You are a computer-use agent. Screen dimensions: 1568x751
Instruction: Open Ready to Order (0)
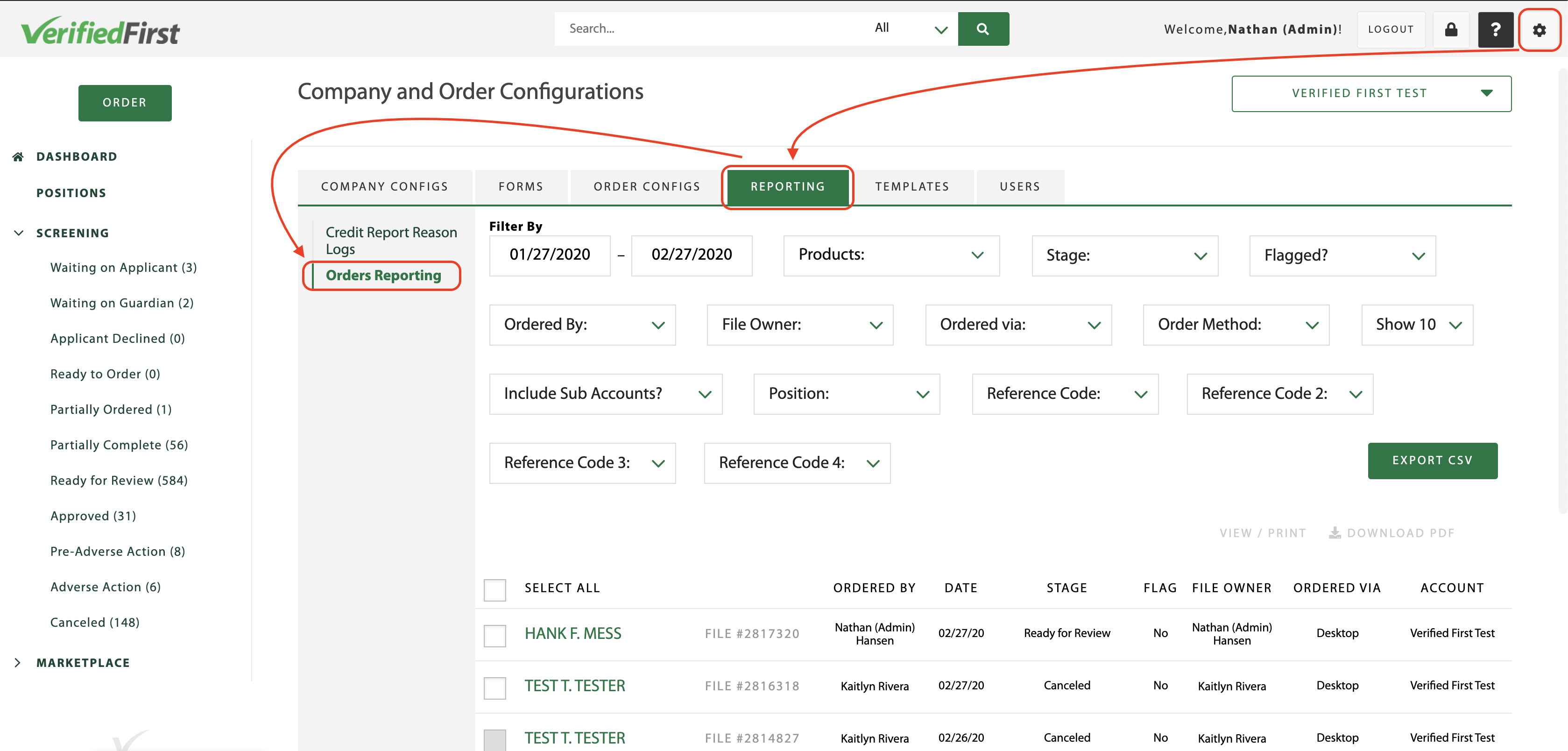(106, 374)
